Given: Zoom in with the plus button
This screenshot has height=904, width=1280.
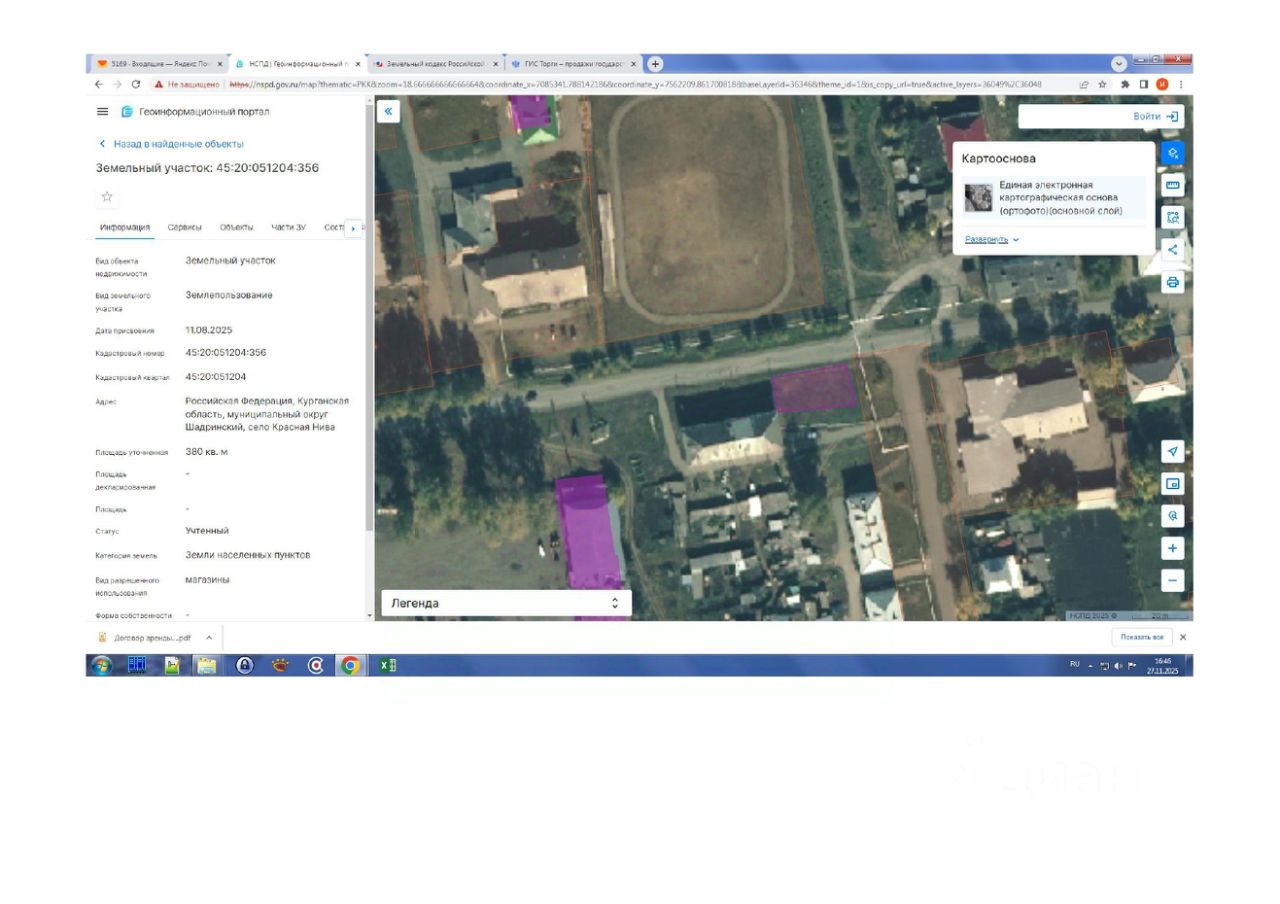Looking at the screenshot, I should click(1173, 548).
